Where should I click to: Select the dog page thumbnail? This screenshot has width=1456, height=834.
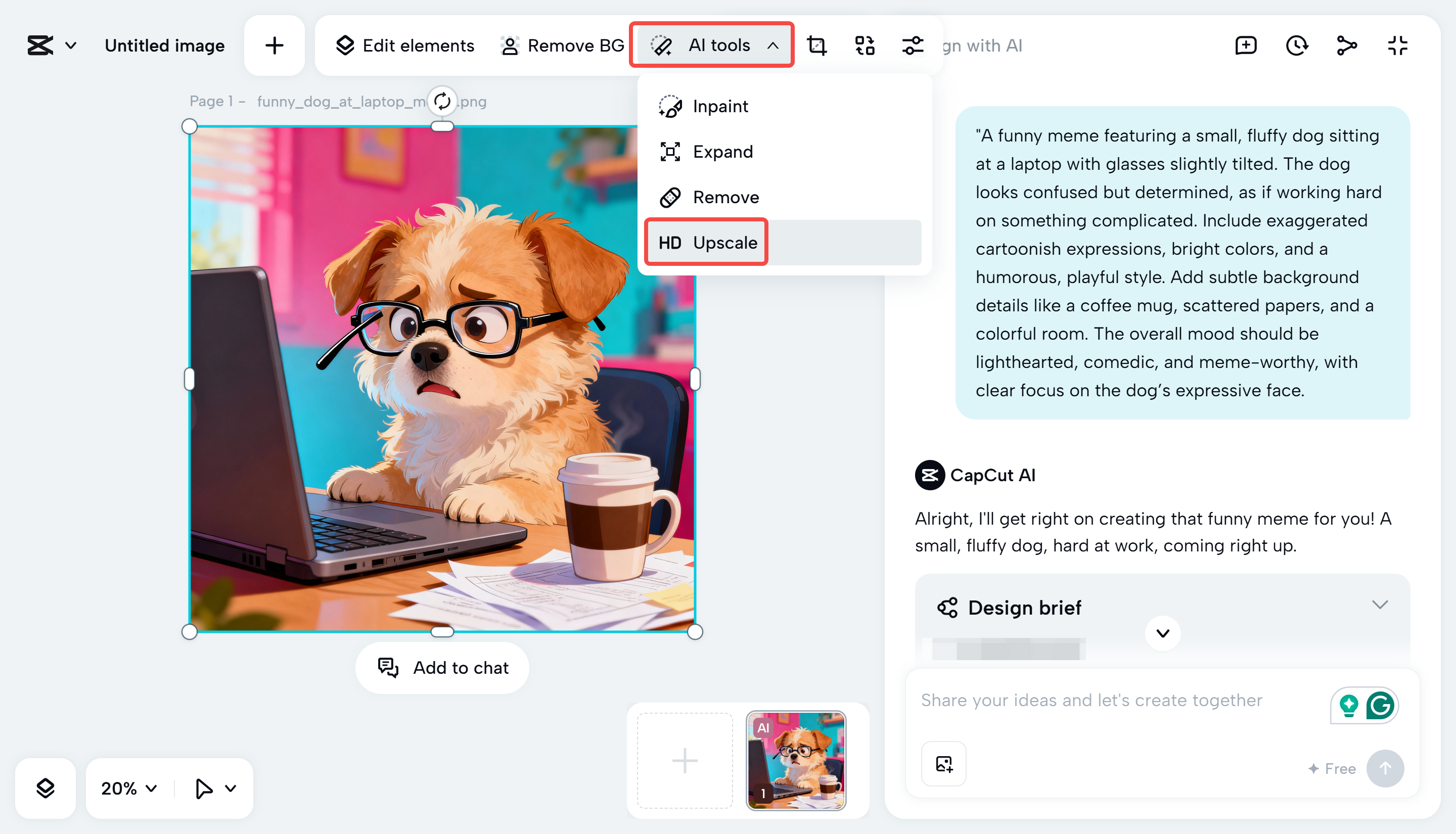coord(796,760)
